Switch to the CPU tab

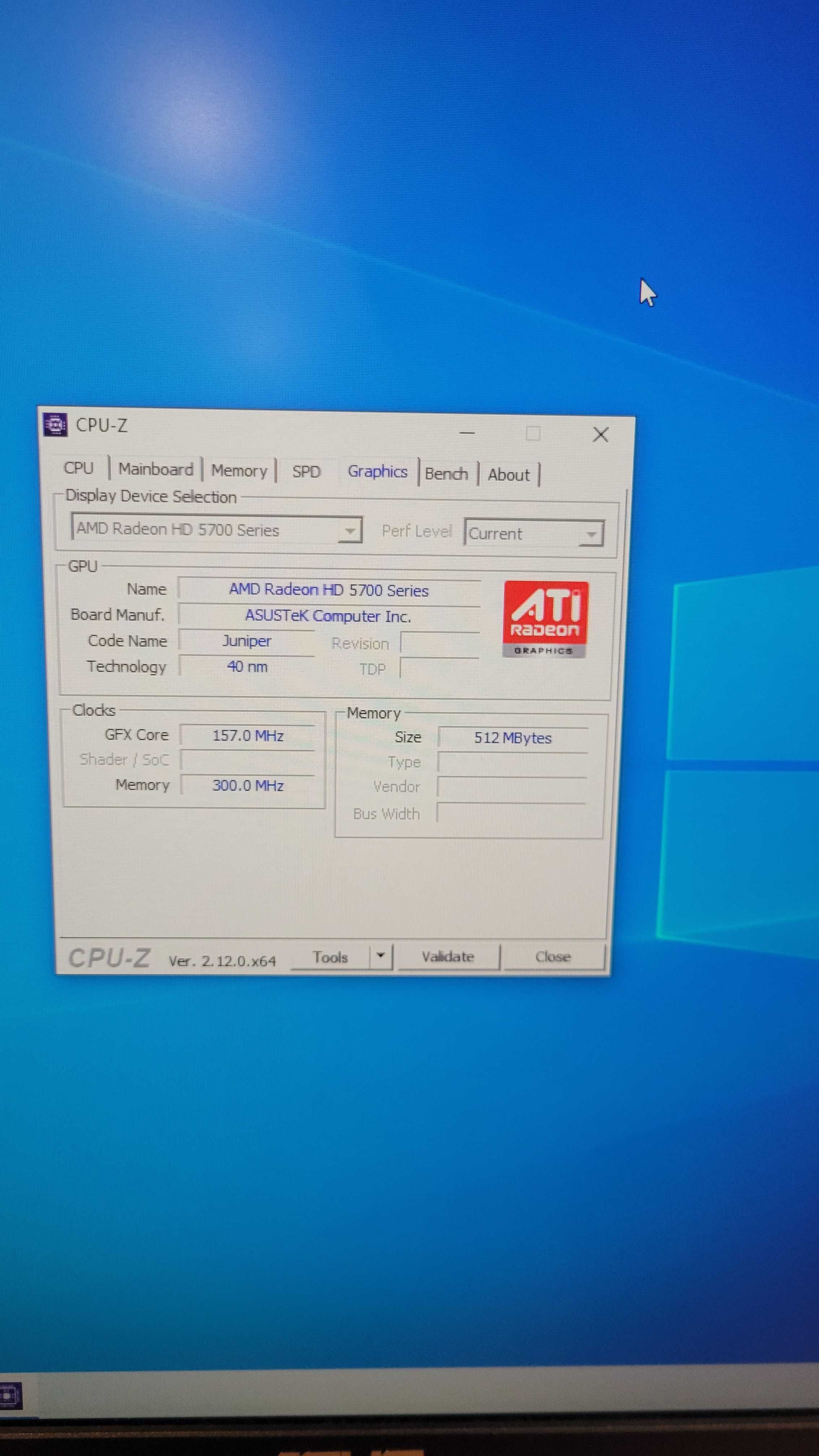coord(79,468)
